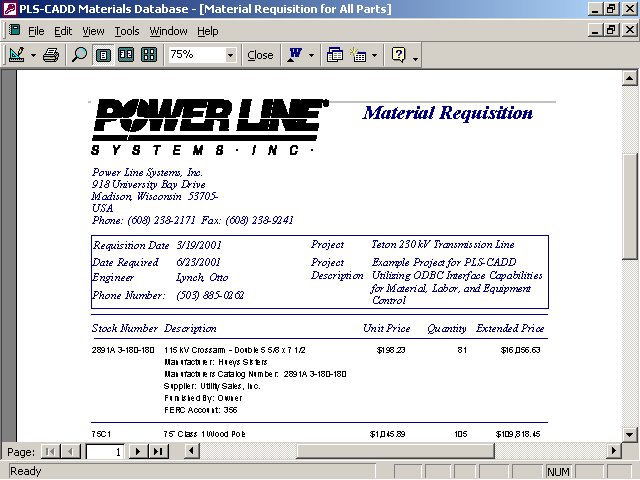640x480 pixels.
Task: Click the 'Stock Number' column header
Action: coord(124,328)
